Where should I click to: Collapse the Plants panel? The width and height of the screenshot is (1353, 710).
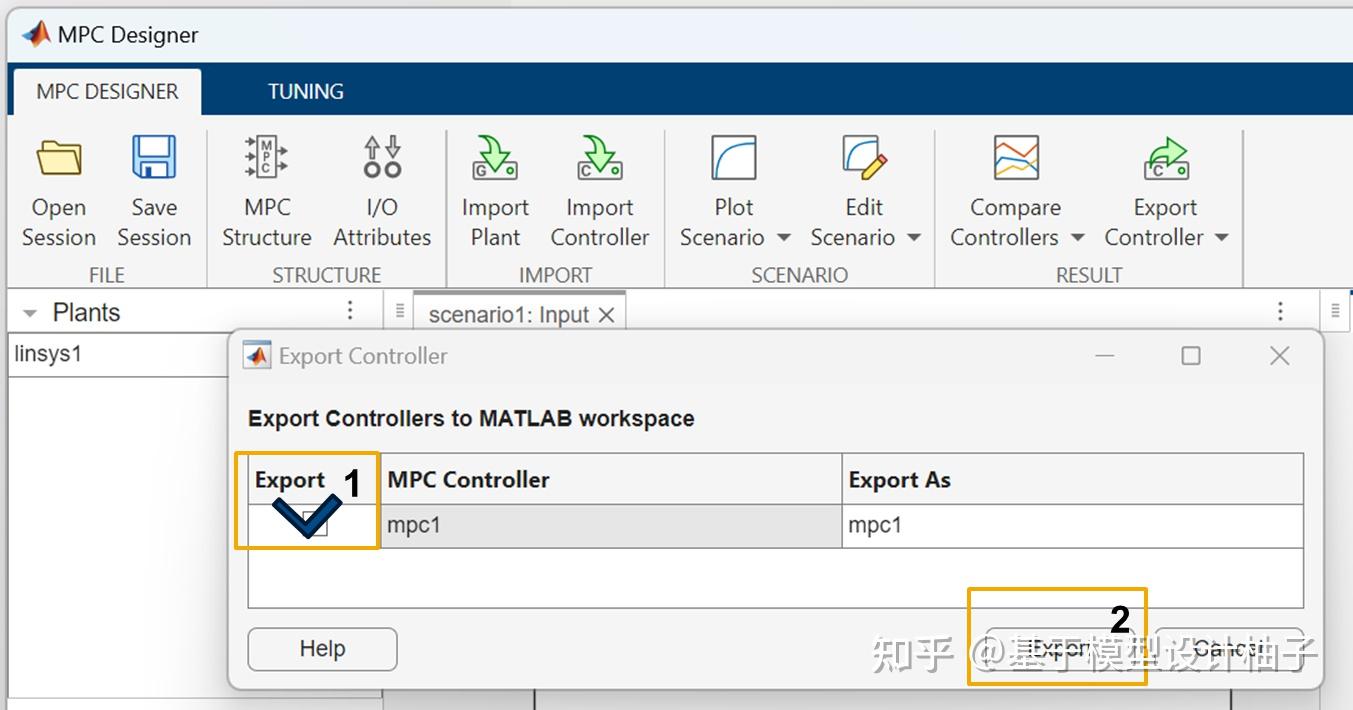coord(30,312)
